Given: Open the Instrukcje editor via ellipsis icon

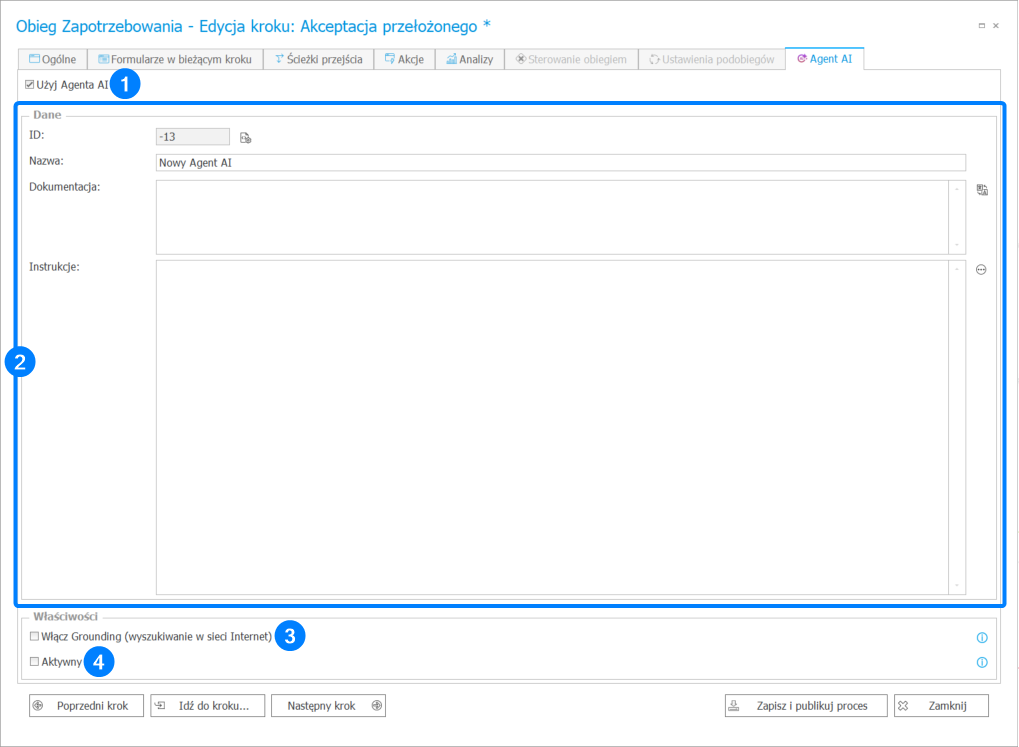Looking at the screenshot, I should click(981, 269).
